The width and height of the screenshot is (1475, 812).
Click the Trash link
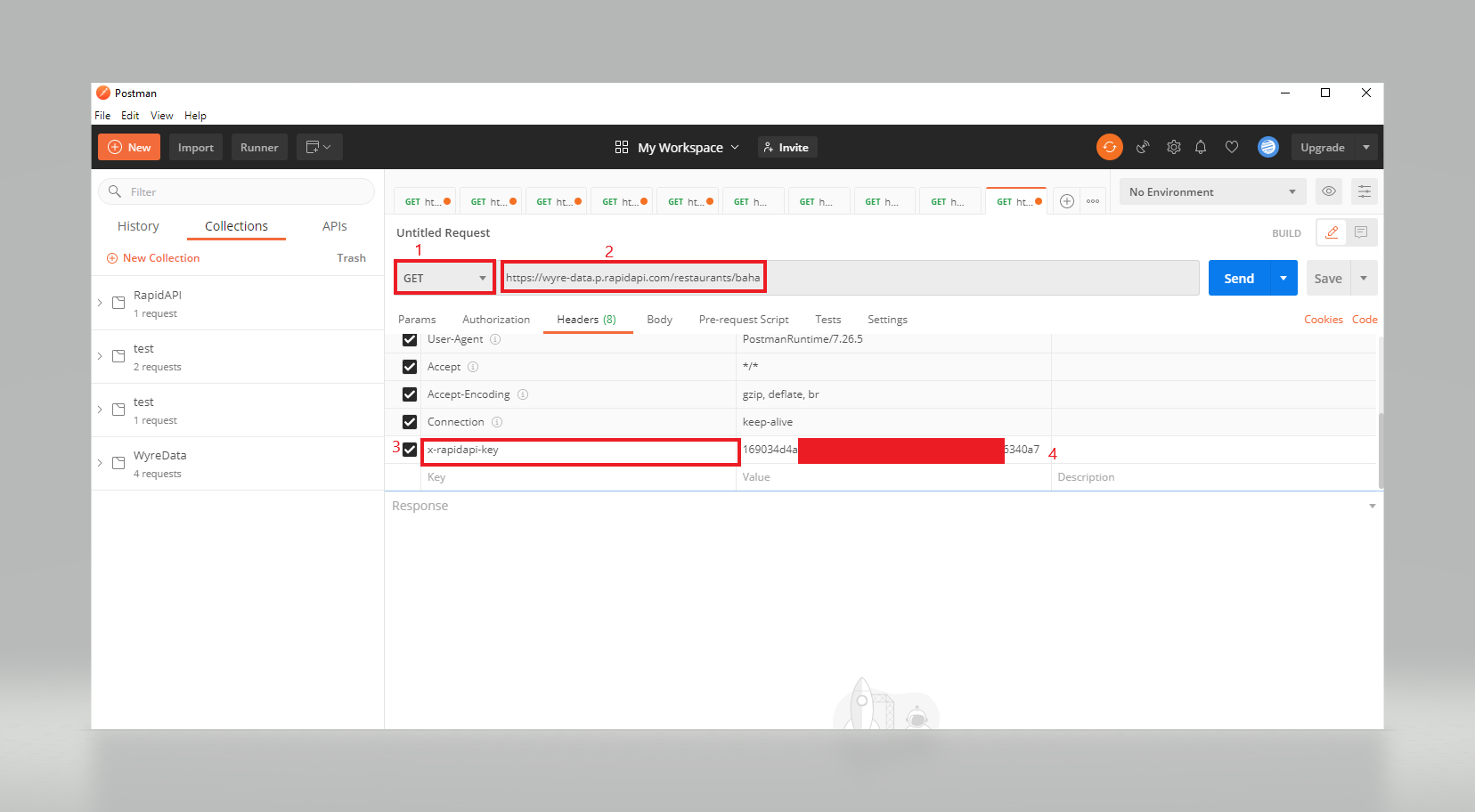351,258
